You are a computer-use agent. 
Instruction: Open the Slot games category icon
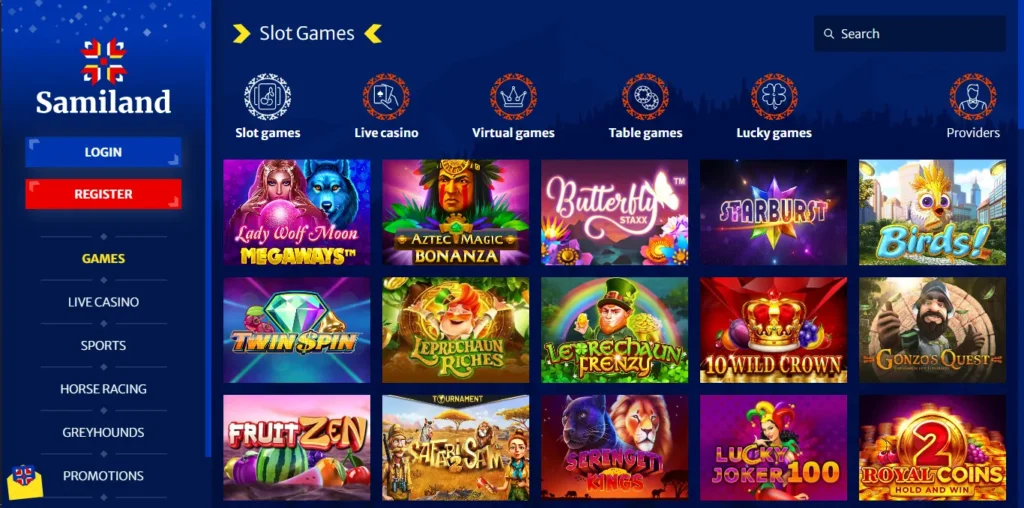pos(268,97)
